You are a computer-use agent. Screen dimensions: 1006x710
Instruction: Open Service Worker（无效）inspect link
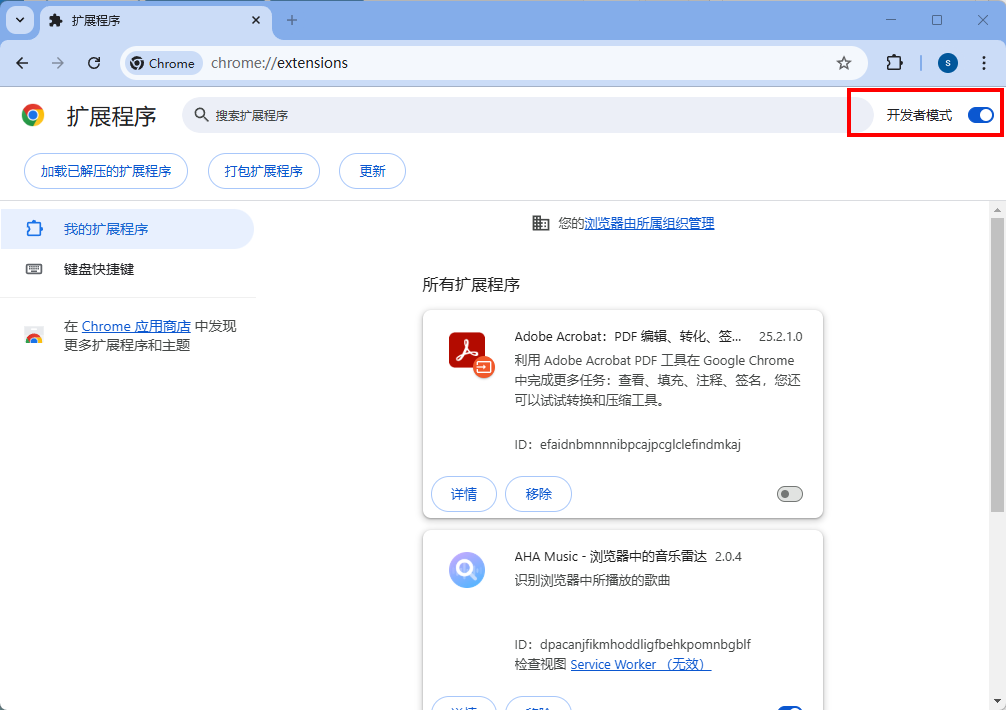pyautogui.click(x=640, y=664)
